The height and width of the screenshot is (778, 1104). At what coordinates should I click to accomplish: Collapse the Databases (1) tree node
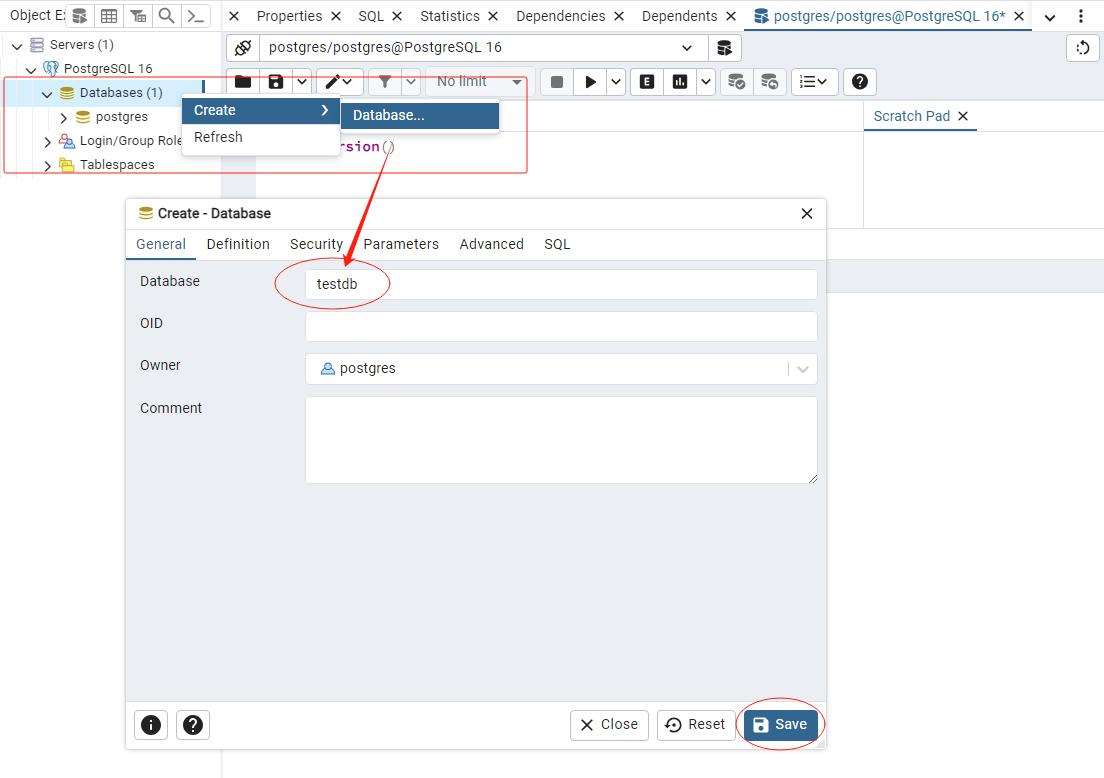point(47,94)
